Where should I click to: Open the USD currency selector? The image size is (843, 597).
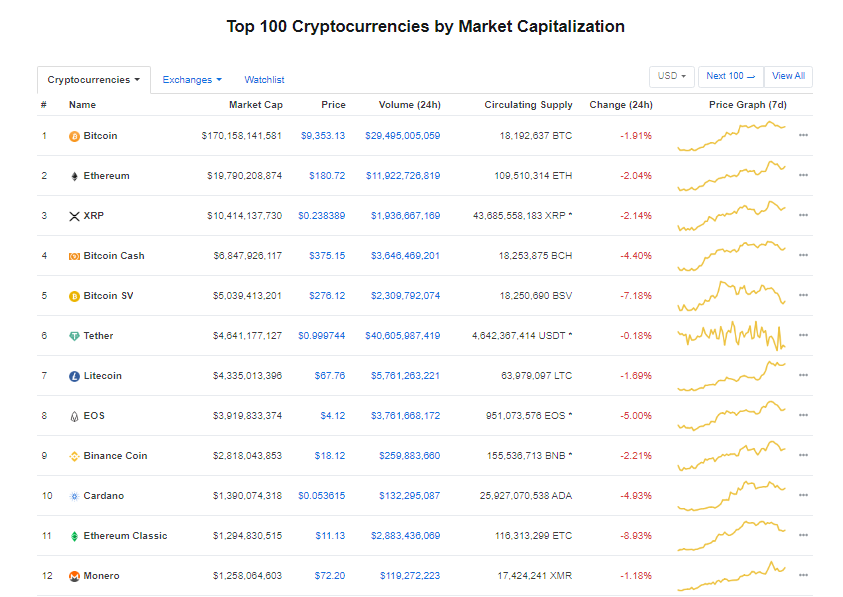click(x=671, y=76)
